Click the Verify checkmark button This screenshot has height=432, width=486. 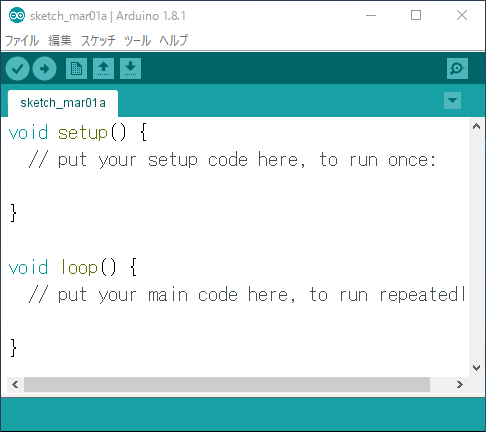(17, 69)
